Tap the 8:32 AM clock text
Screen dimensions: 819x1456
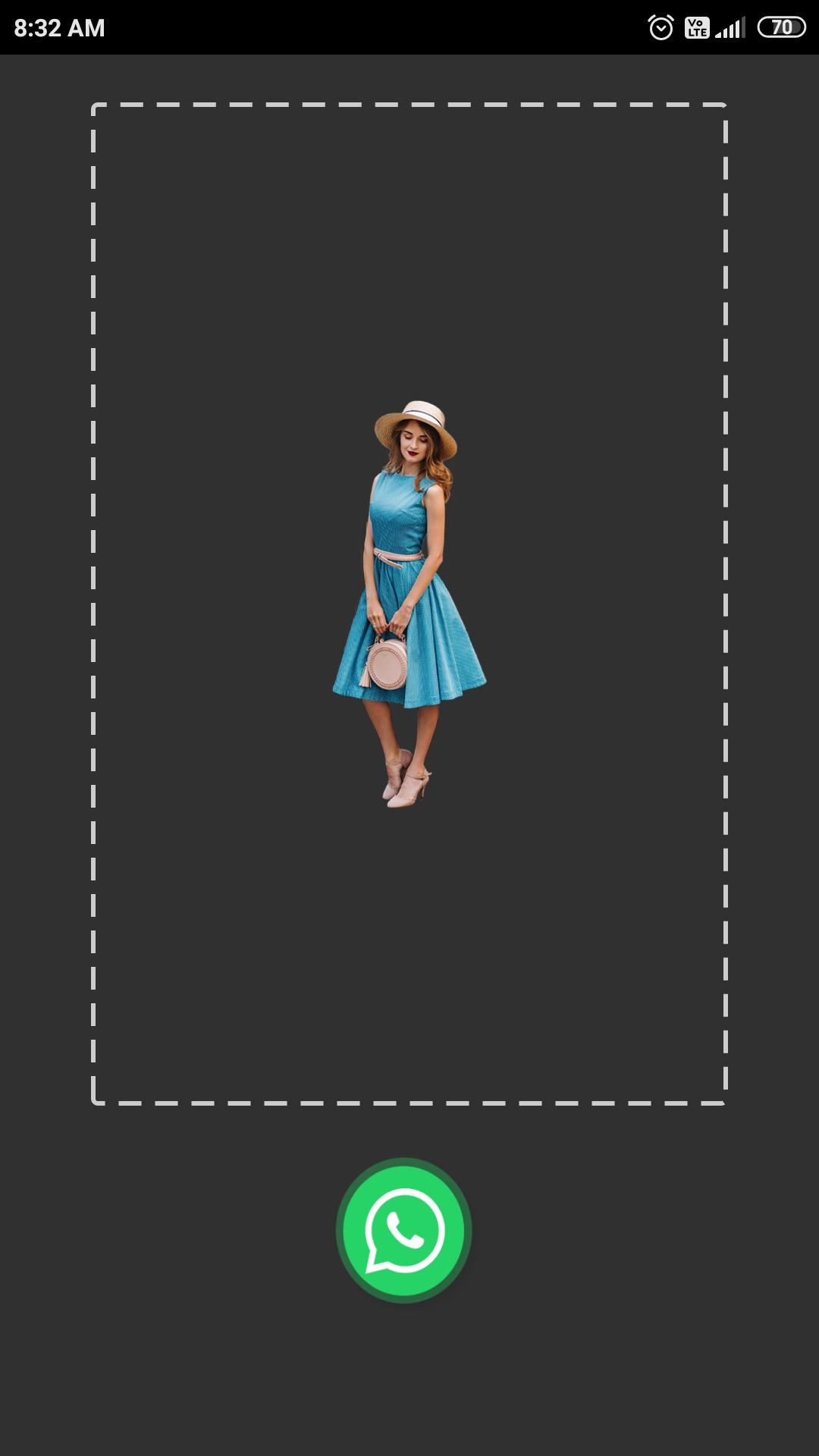[59, 28]
